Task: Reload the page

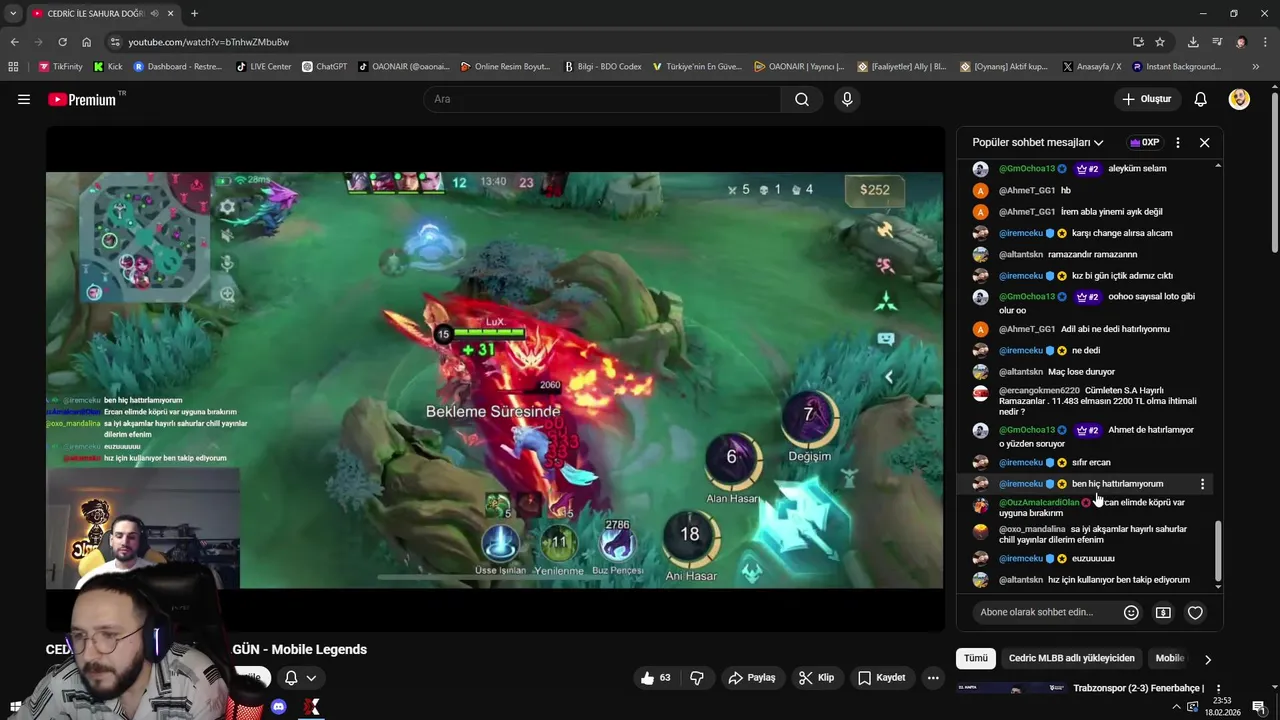Action: tap(62, 42)
